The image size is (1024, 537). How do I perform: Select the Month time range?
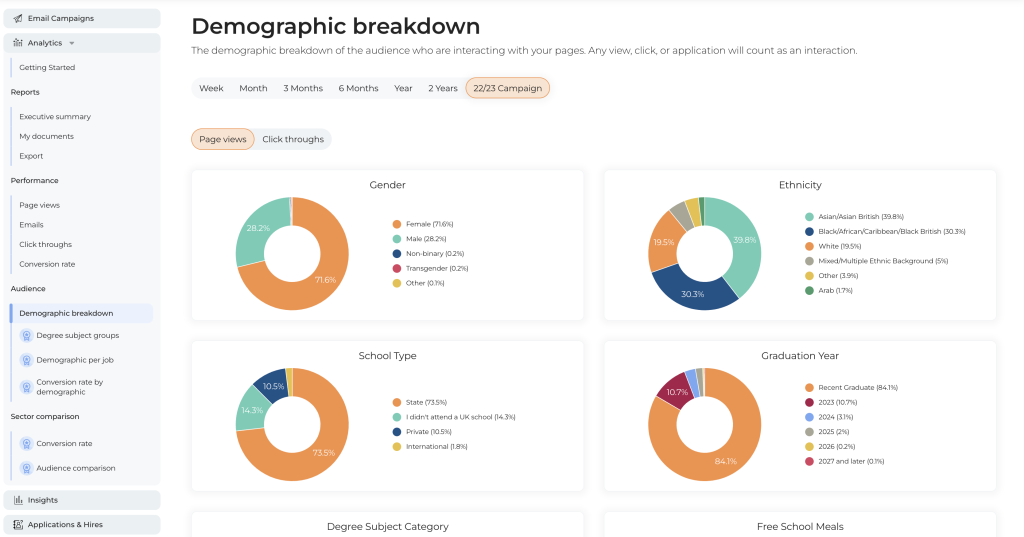(x=253, y=88)
